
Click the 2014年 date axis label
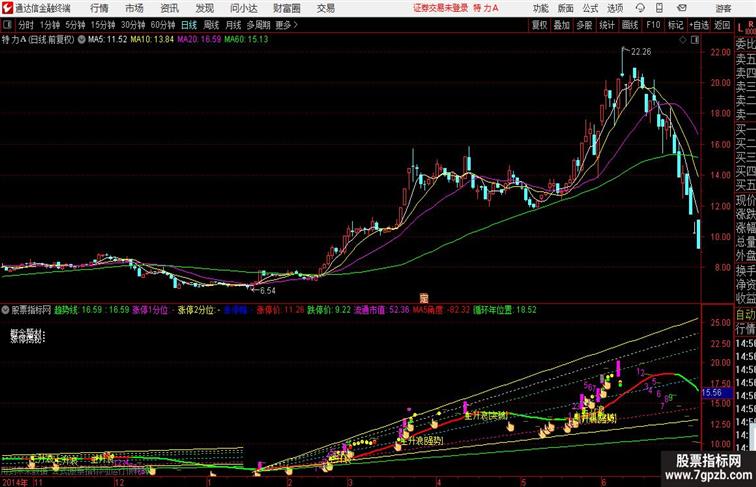pos(15,482)
